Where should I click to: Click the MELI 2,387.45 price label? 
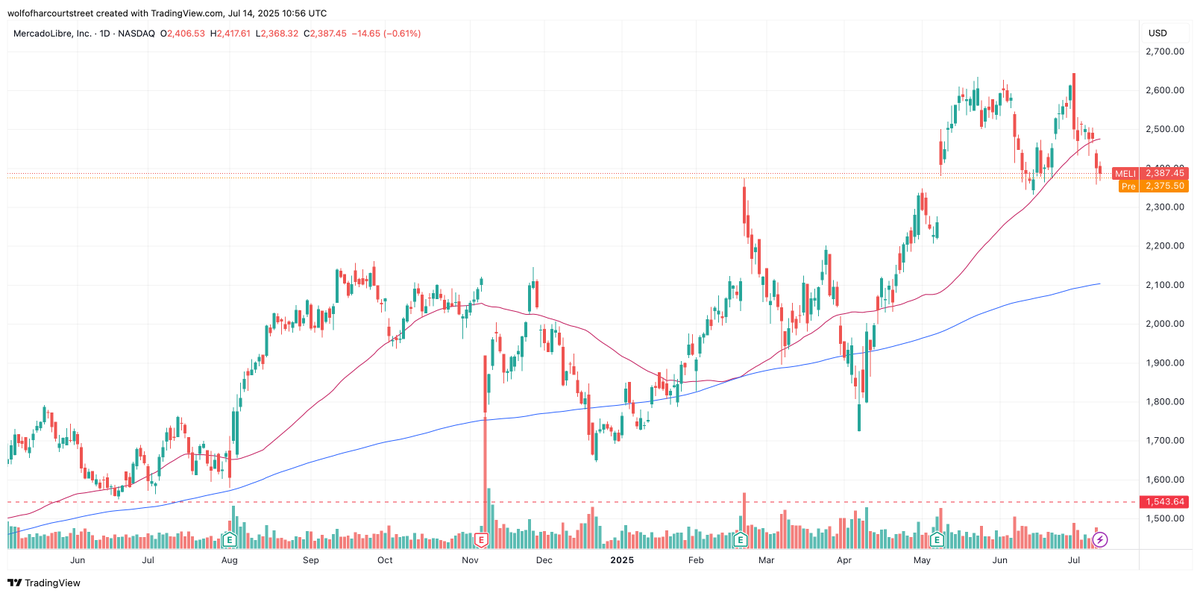(x=1151, y=173)
